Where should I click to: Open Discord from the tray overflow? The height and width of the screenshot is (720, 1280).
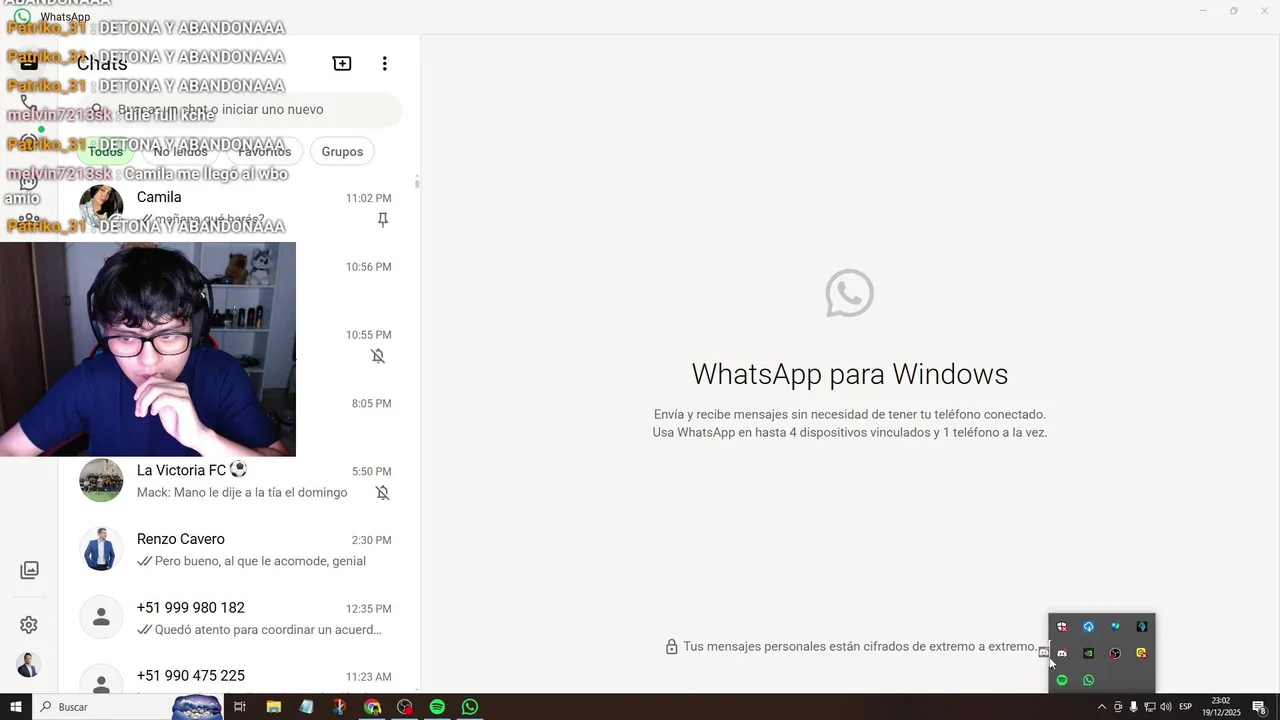click(1062, 654)
